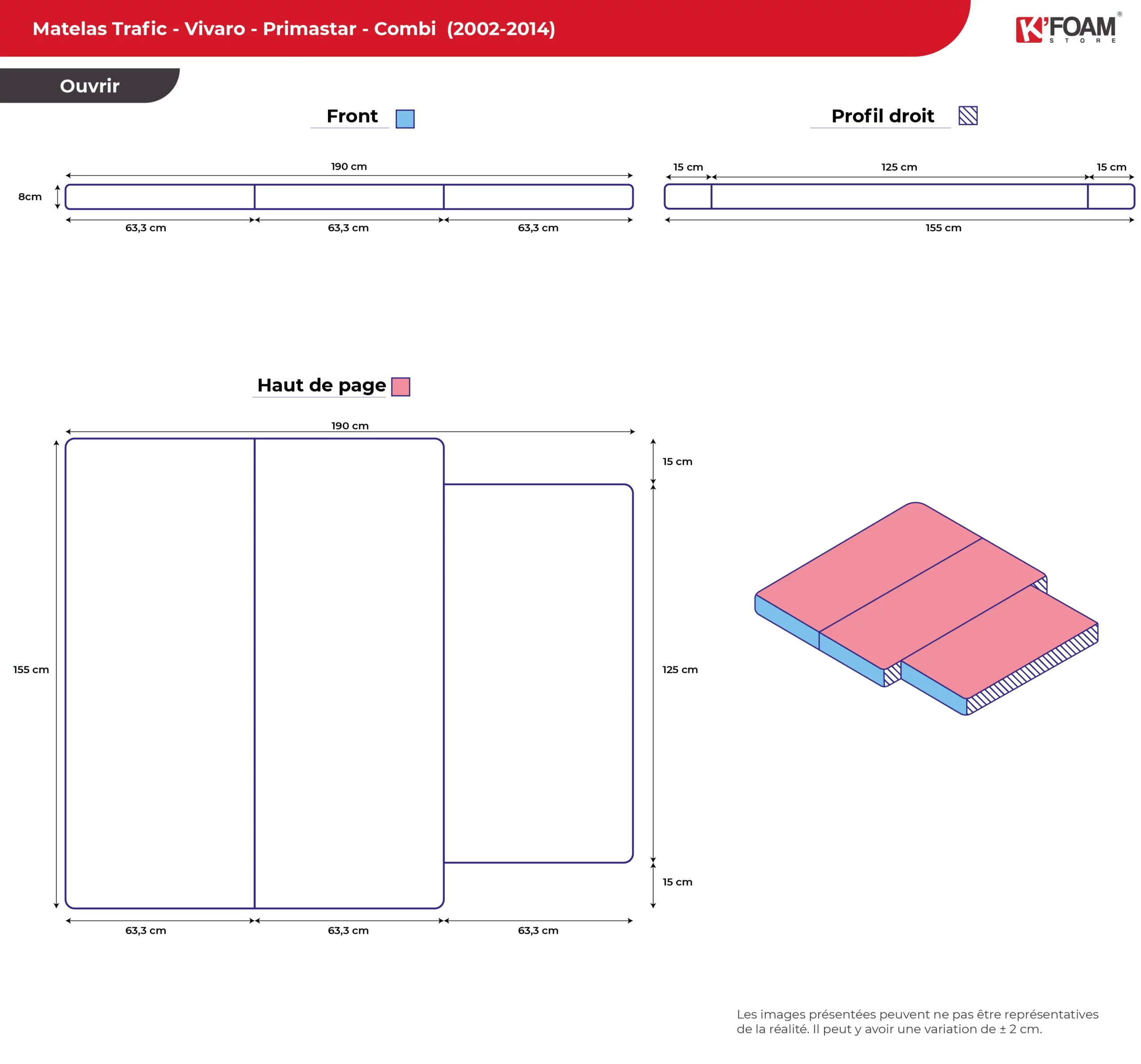Image resolution: width=1141 pixels, height=1064 pixels.
Task: Click the 8cm thickness label
Action: pyautogui.click(x=30, y=197)
